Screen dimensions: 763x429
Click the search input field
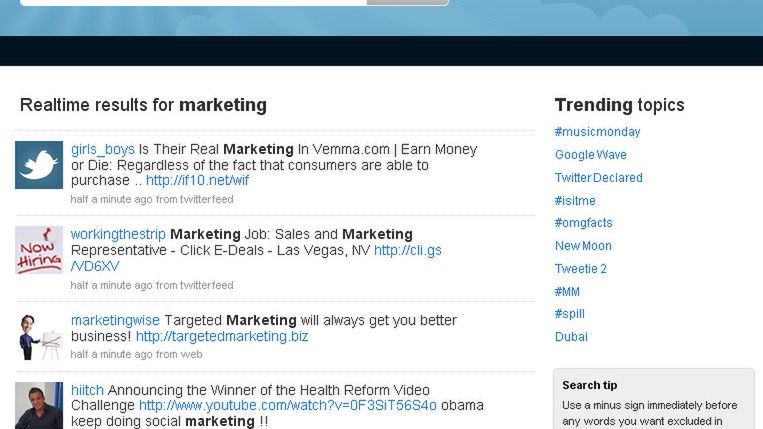[190, 2]
